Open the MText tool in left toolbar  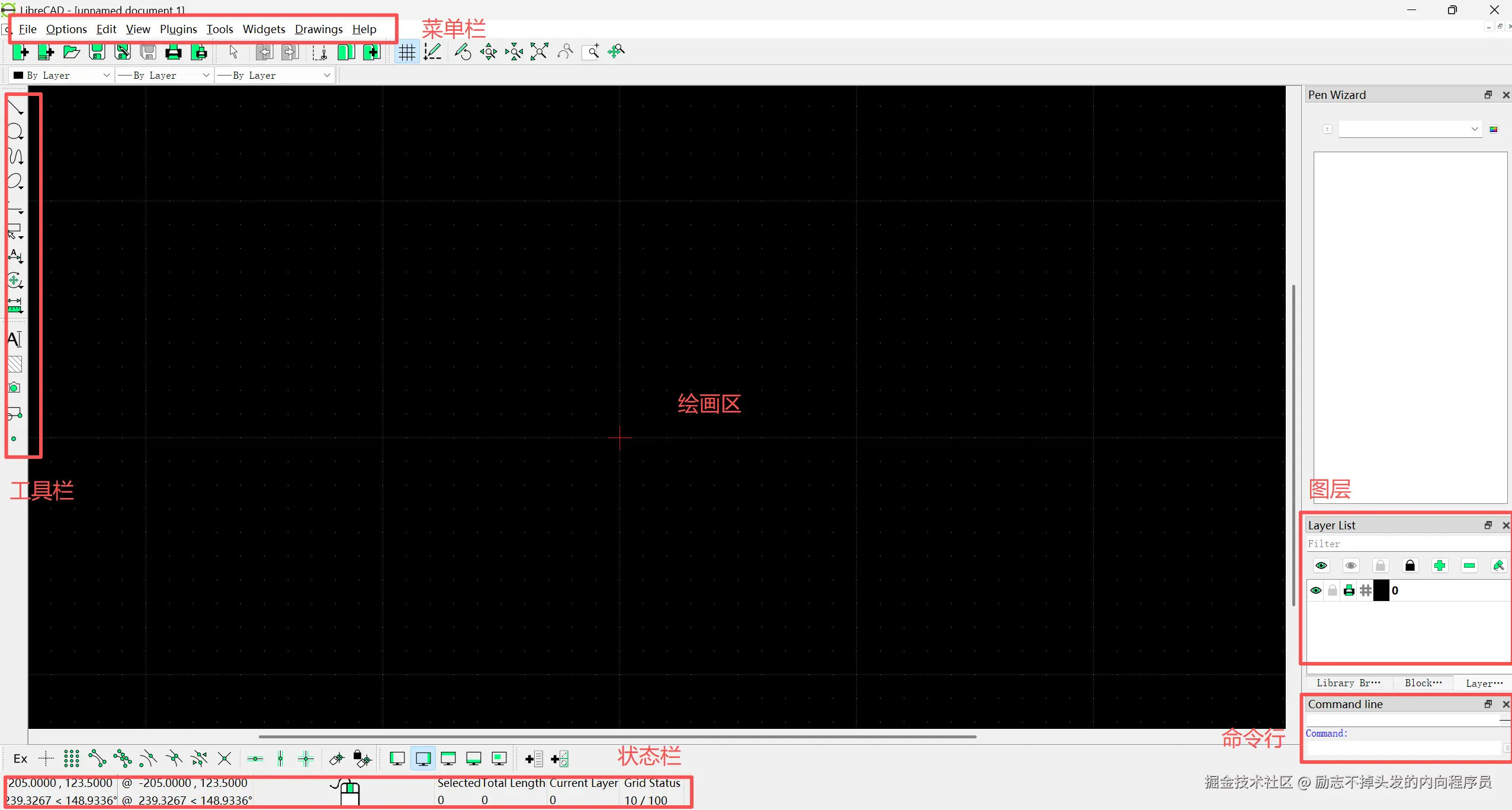15,339
